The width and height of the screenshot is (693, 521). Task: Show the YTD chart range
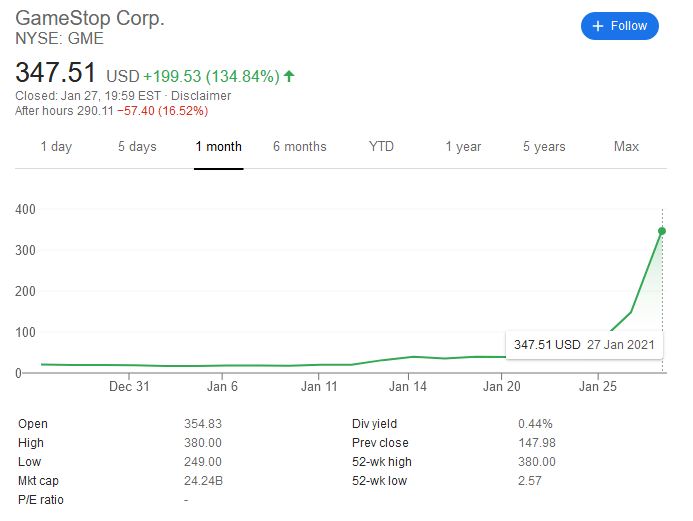(x=381, y=146)
